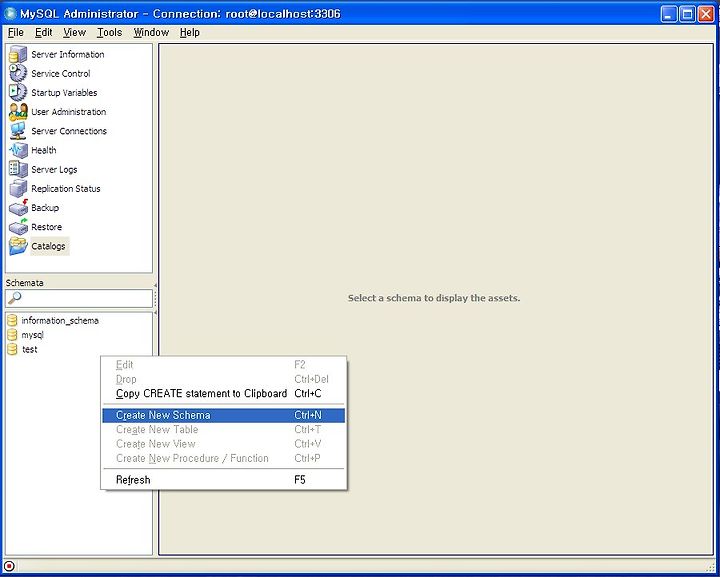Screen dimensions: 720x577
Task: Open the Tools menu
Action: point(109,33)
